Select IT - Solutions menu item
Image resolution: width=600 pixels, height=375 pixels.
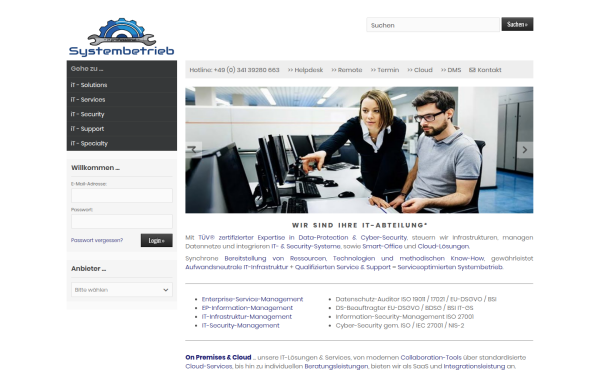point(122,85)
